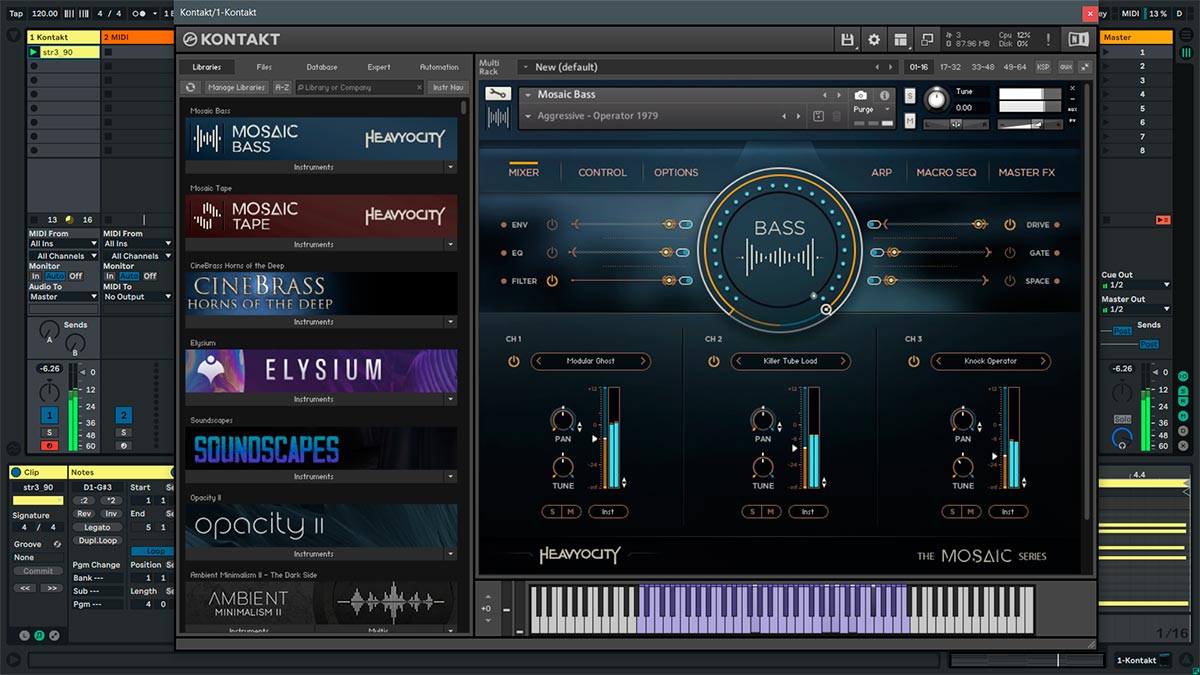1200x675 pixels.
Task: Toggle CH 2 power button
Action: click(714, 361)
